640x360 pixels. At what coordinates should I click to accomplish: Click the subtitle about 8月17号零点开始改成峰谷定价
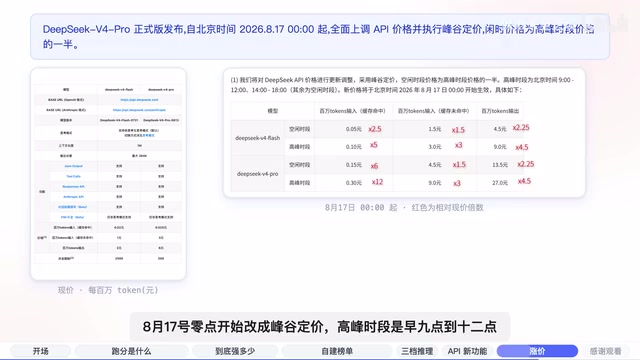[x=320, y=327]
